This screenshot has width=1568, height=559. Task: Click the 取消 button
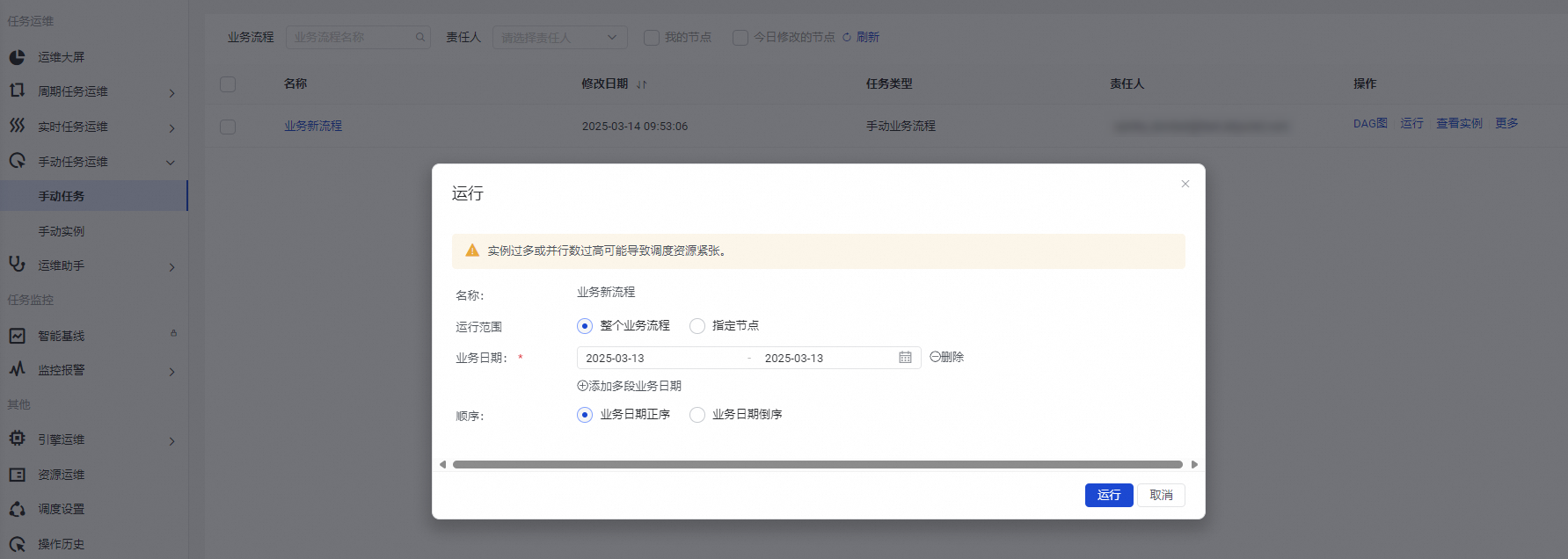coord(1161,495)
